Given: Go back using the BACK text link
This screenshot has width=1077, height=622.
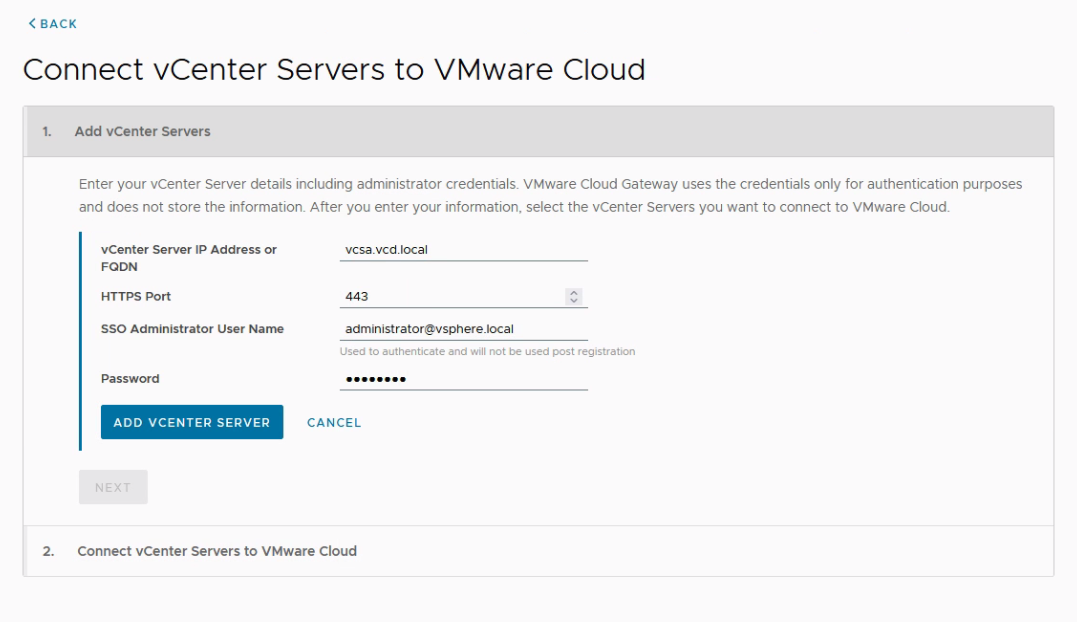Looking at the screenshot, I should [x=58, y=24].
